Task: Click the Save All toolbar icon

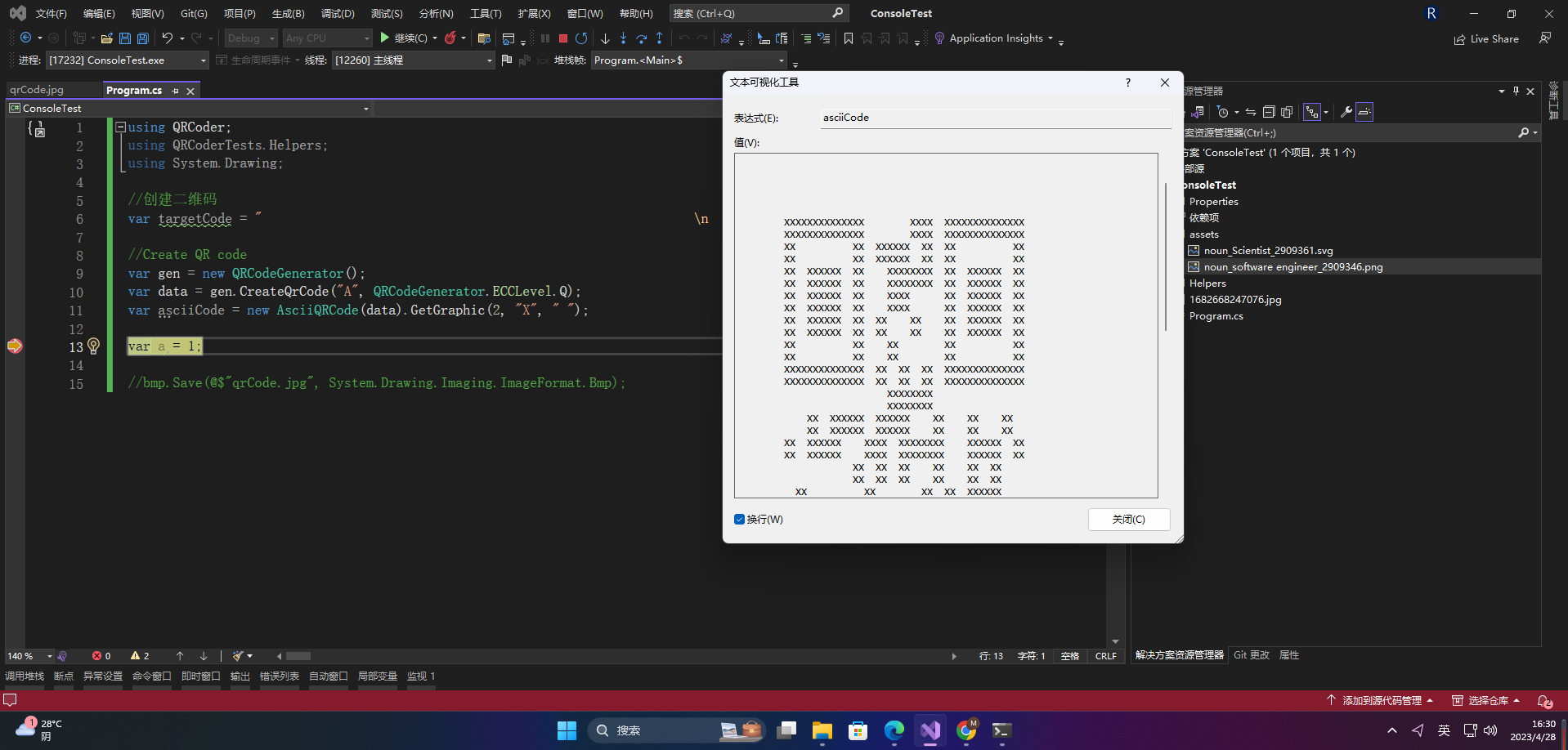Action: point(143,38)
